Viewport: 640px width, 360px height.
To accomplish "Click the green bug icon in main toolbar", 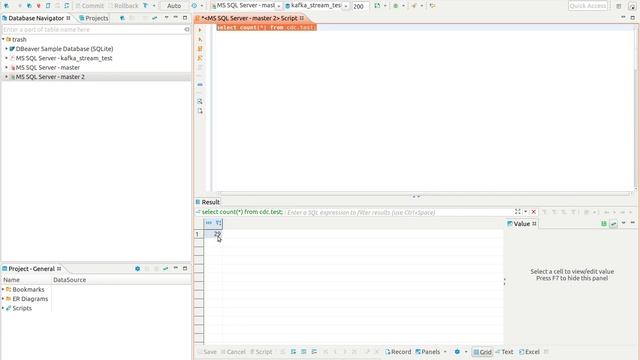I will (x=396, y=6).
